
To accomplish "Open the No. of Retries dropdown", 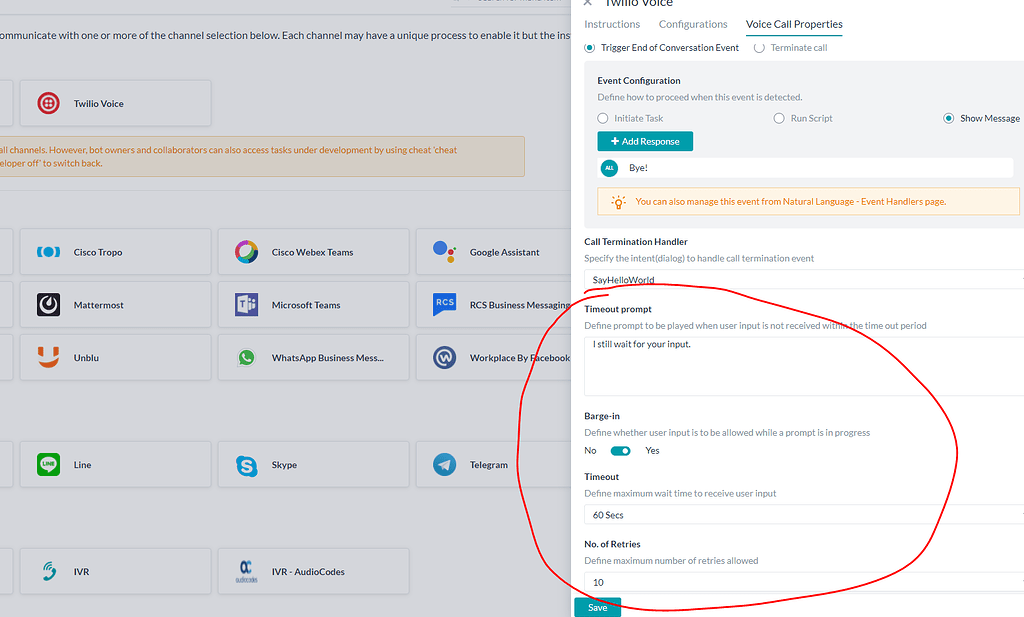I will pyautogui.click(x=800, y=581).
